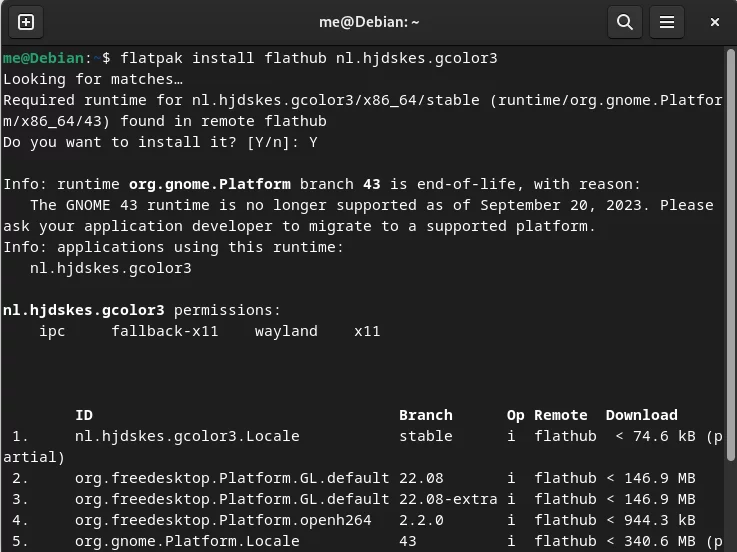Open the terminal search tool

(625, 22)
